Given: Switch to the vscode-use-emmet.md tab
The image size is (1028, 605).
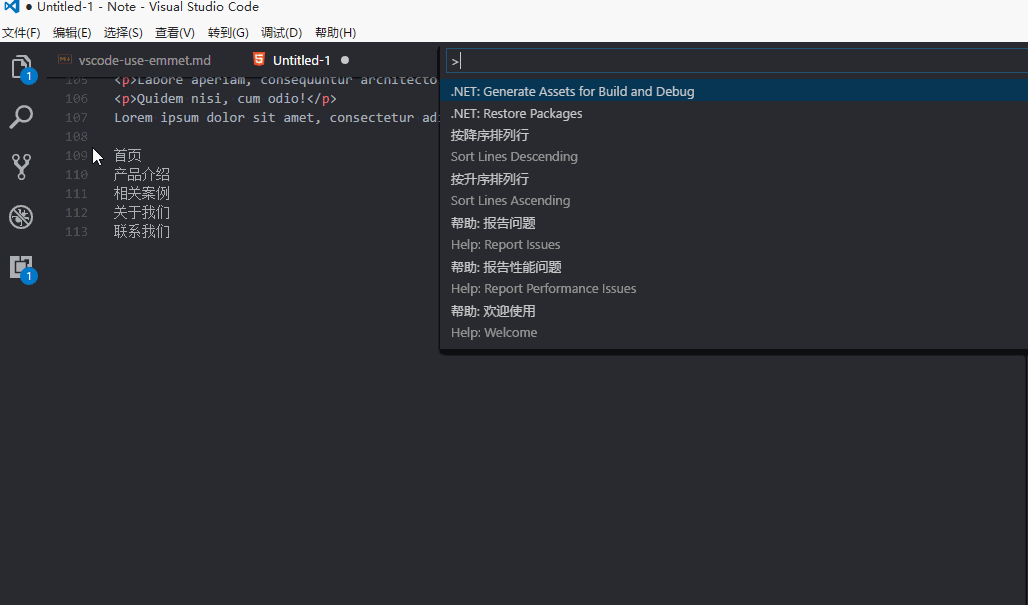Looking at the screenshot, I should pyautogui.click(x=144, y=60).
